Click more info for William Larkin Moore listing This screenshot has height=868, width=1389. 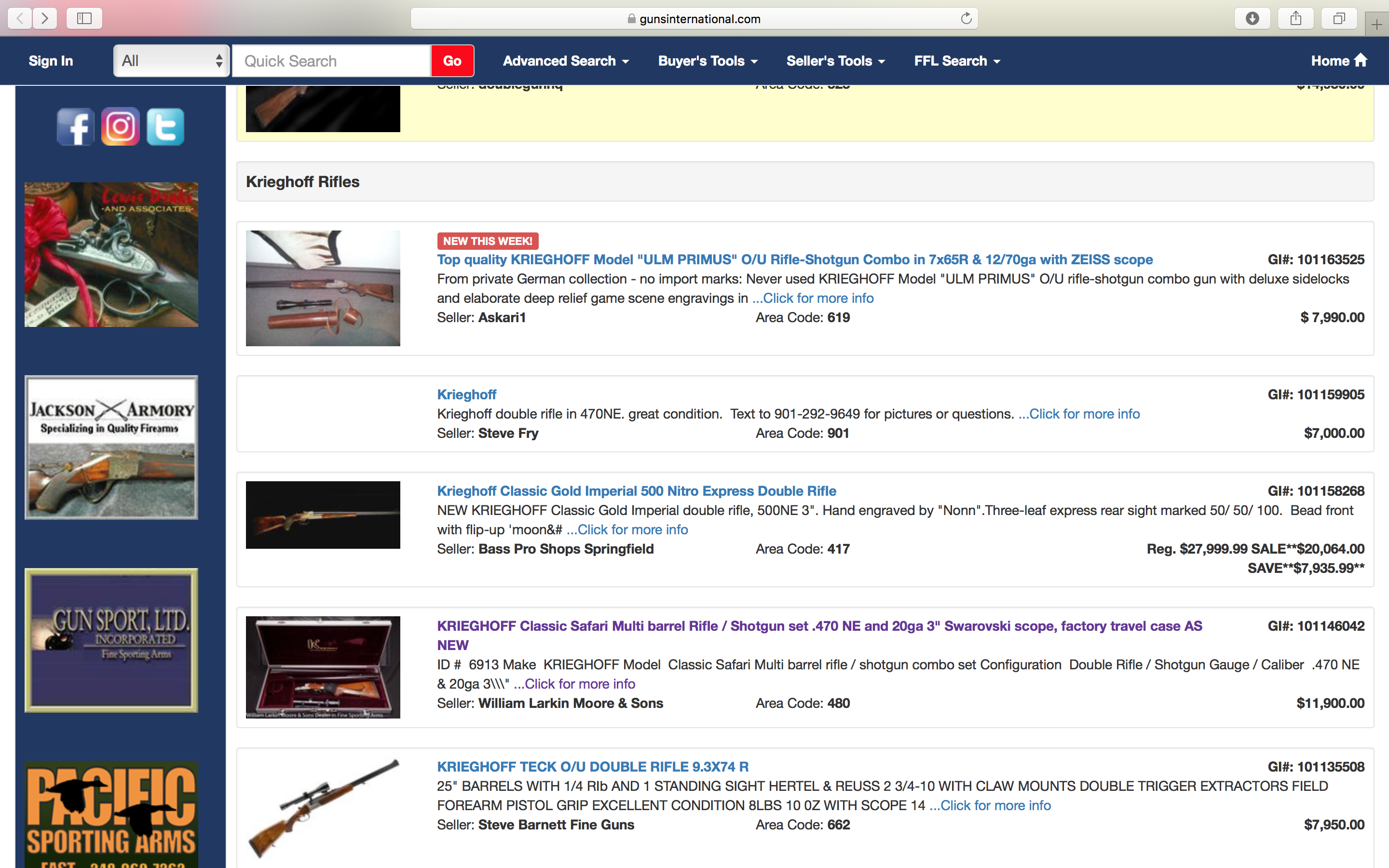(574, 684)
